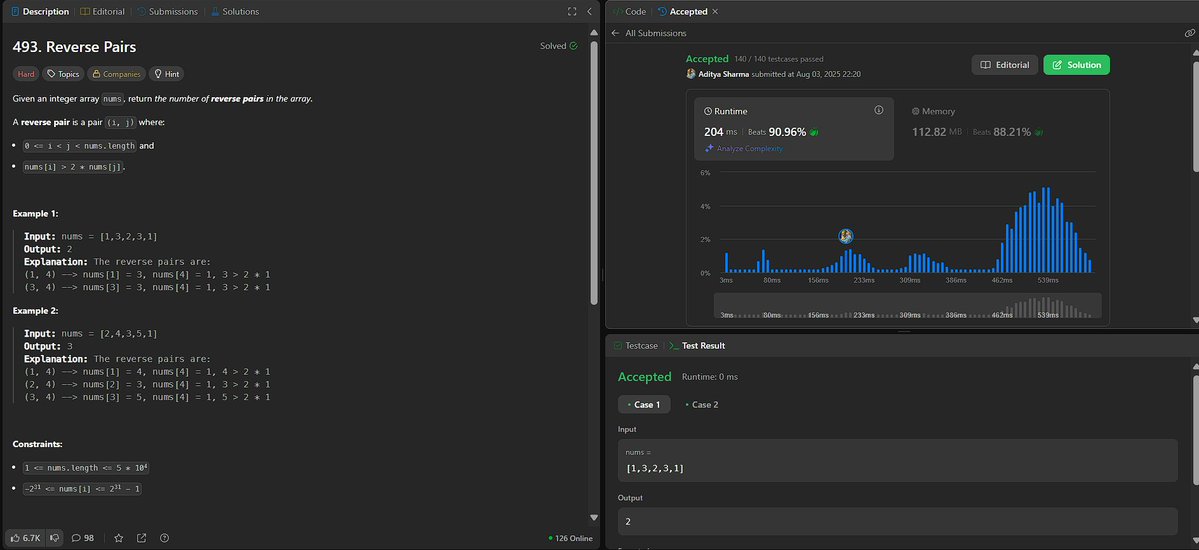Click the Testcase checkbox icon
The height and width of the screenshot is (550, 1199).
point(618,346)
